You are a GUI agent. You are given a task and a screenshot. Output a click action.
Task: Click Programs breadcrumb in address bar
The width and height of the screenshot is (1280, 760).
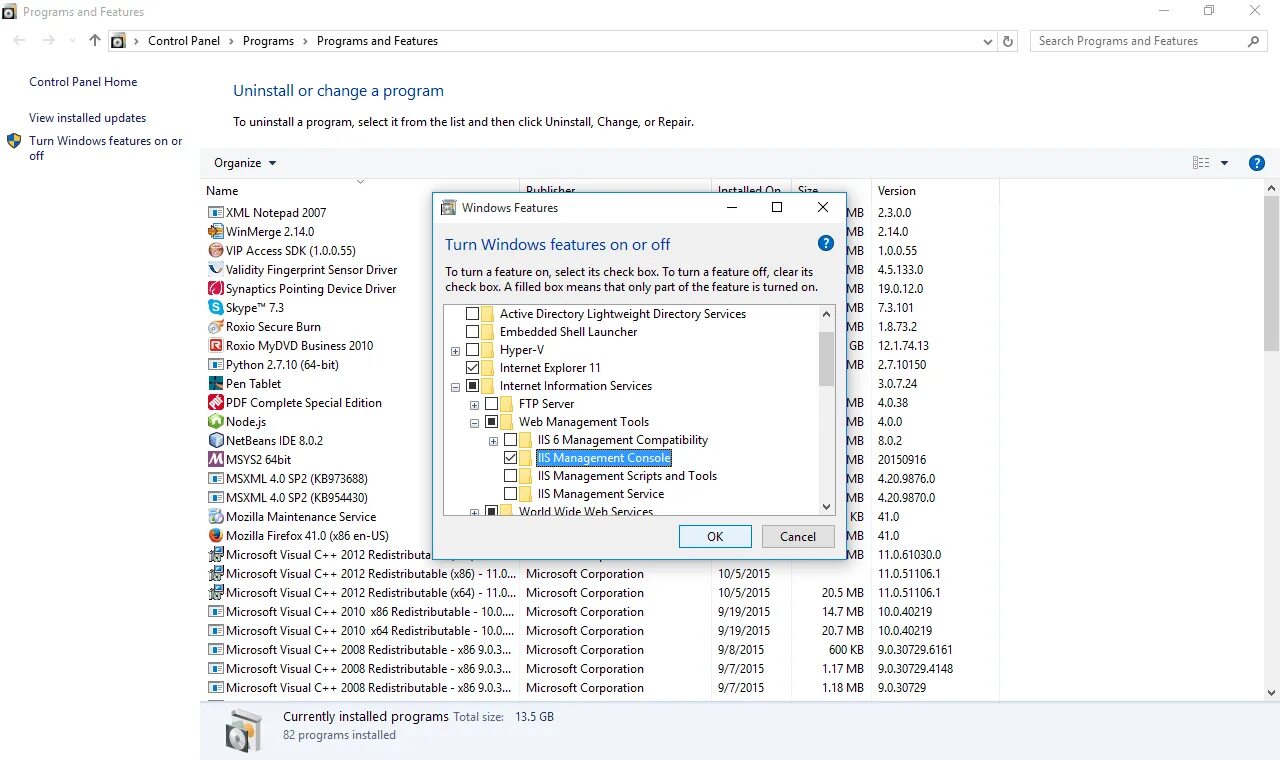[268, 41]
